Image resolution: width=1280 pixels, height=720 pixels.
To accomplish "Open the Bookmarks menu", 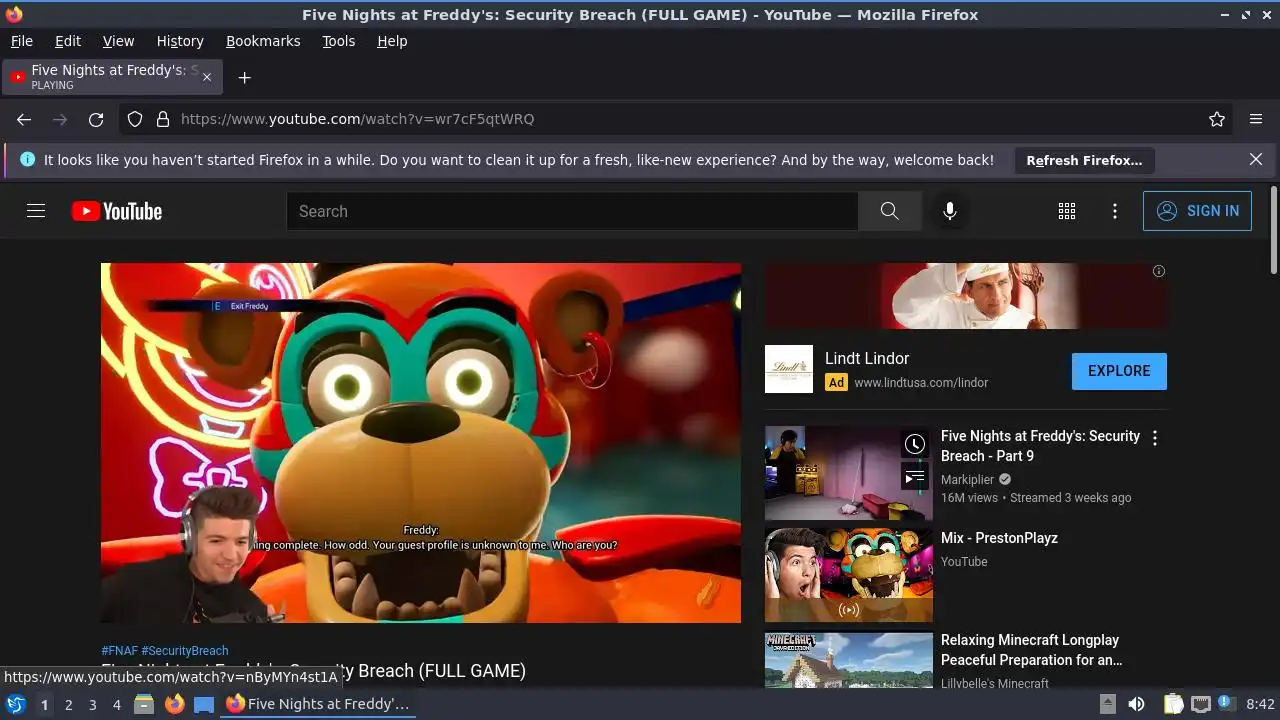I will 263,41.
